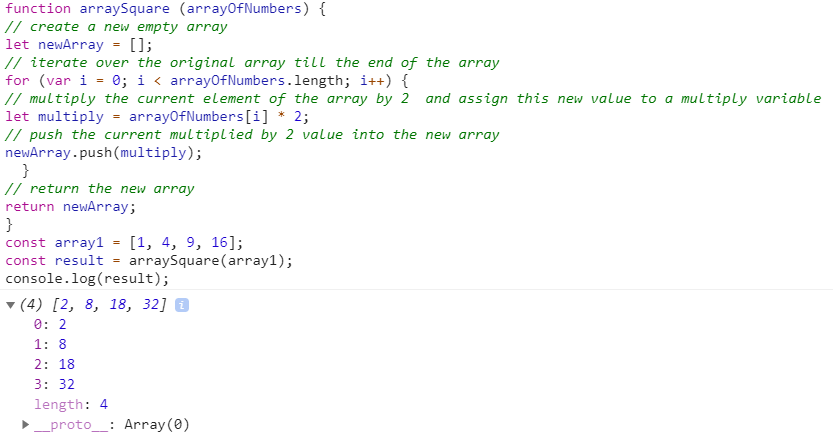Click the 'const result' declaration
Image resolution: width=833 pixels, height=436 pixels.
(x=54, y=261)
